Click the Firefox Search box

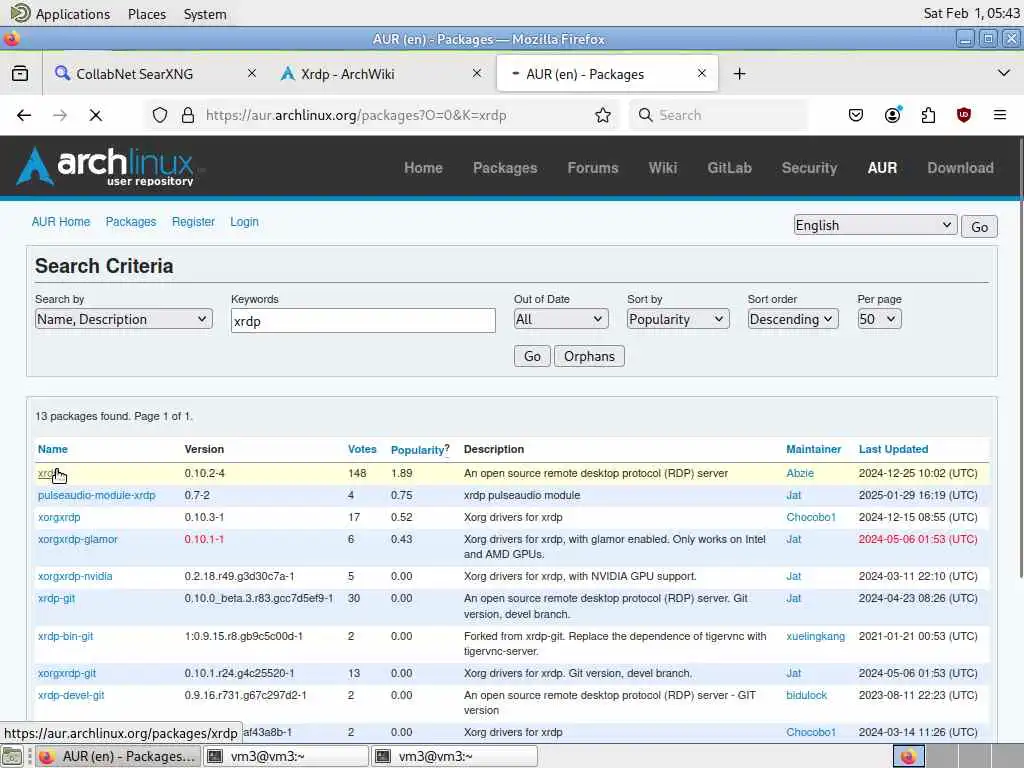click(718, 116)
